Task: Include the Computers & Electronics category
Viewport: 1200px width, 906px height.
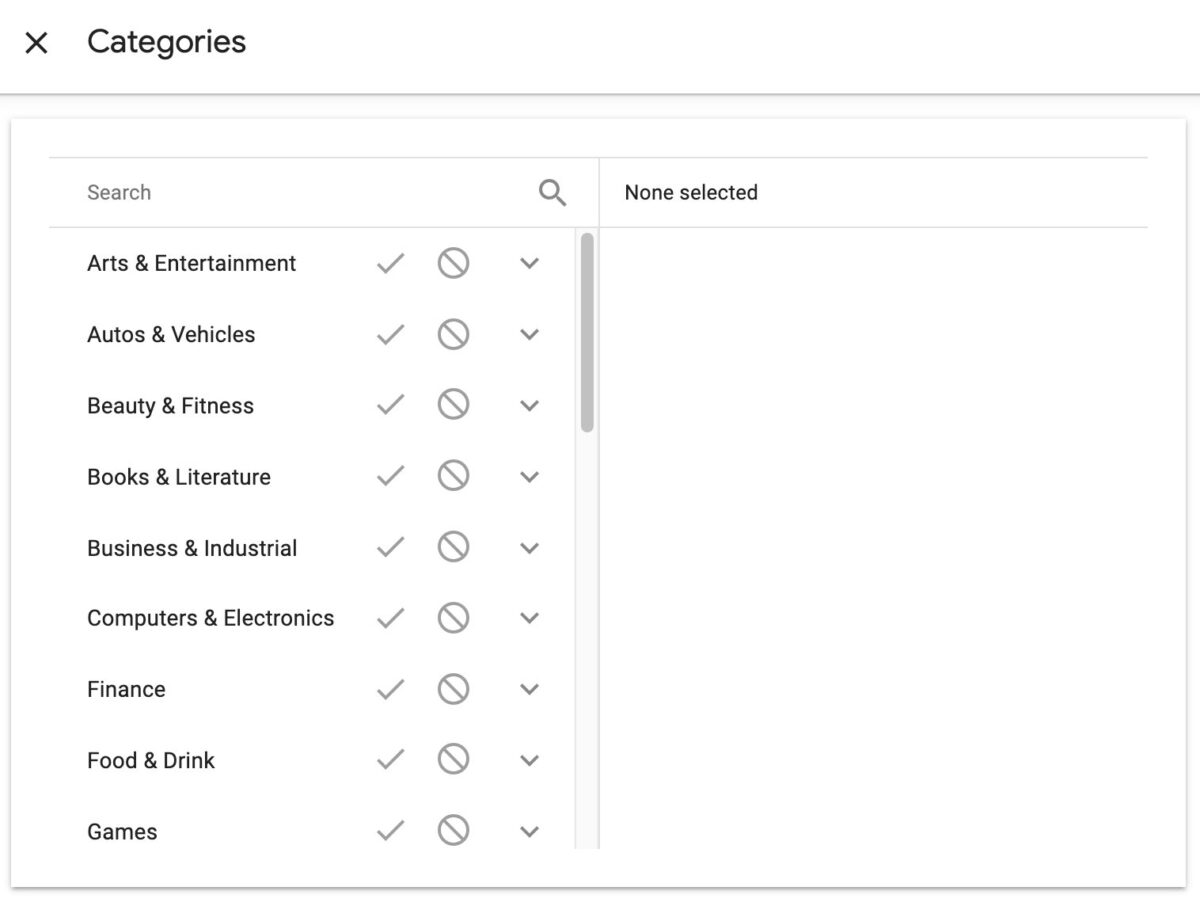Action: pos(390,618)
